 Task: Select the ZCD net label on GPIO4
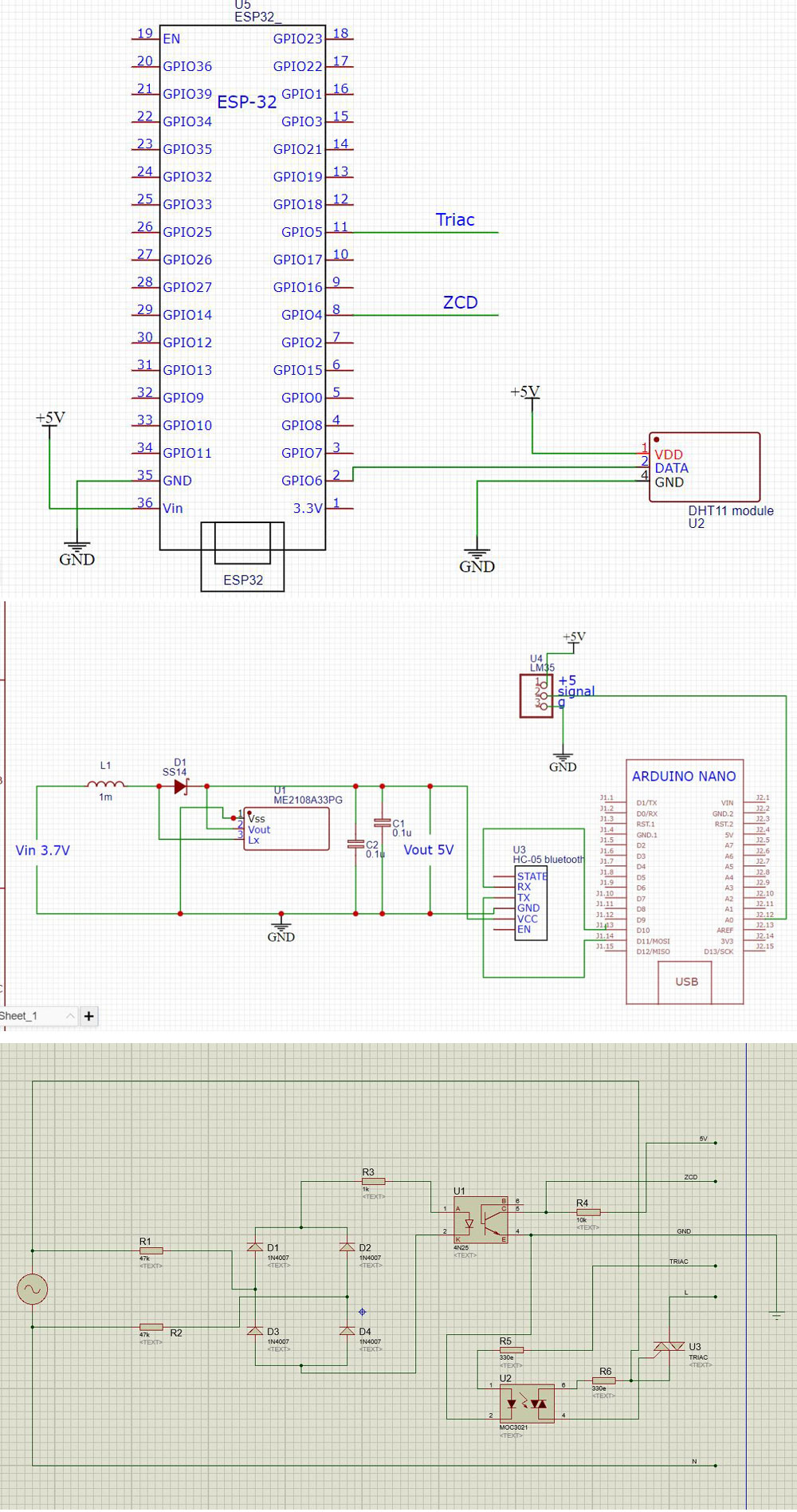click(461, 303)
